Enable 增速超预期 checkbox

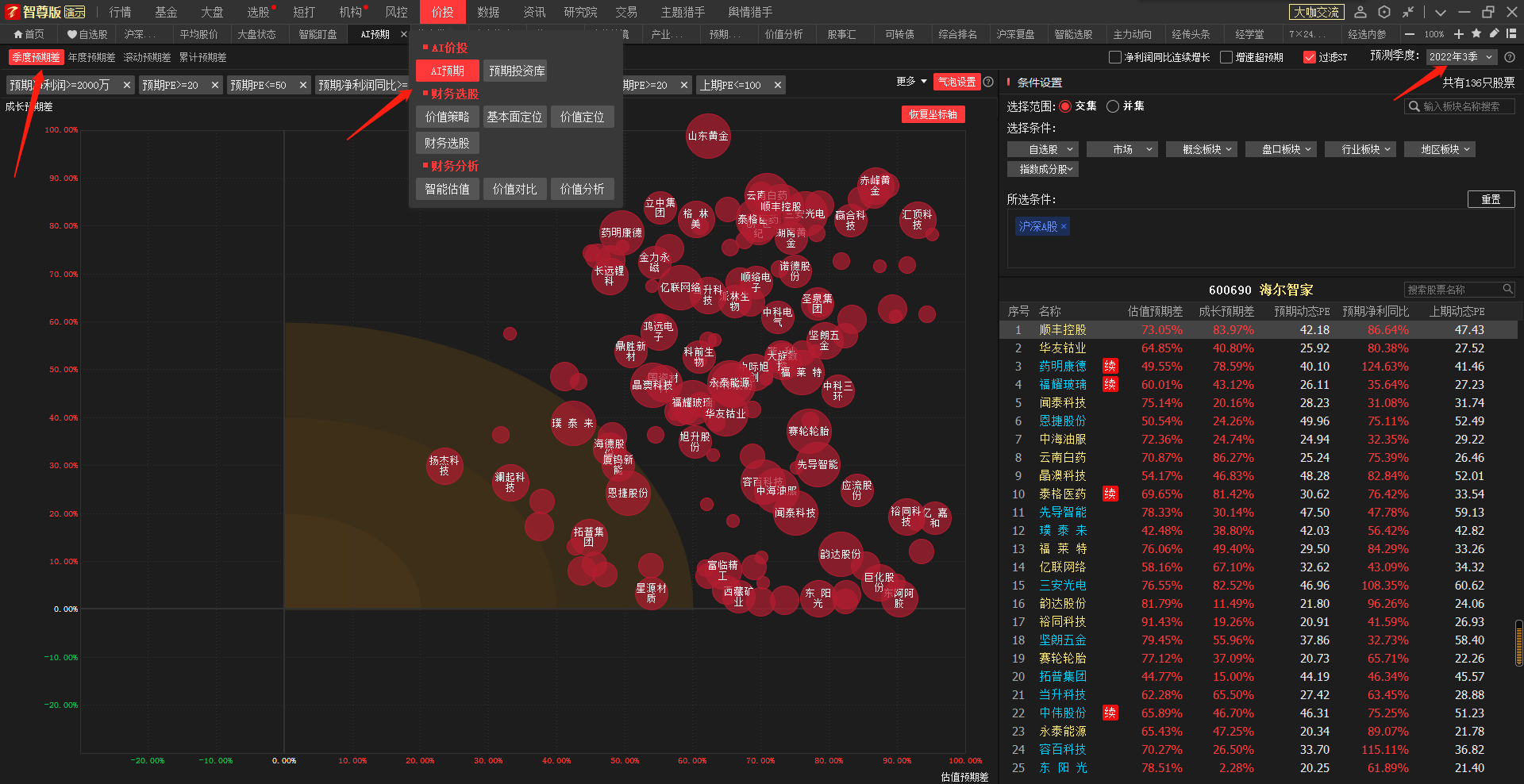(x=1226, y=57)
